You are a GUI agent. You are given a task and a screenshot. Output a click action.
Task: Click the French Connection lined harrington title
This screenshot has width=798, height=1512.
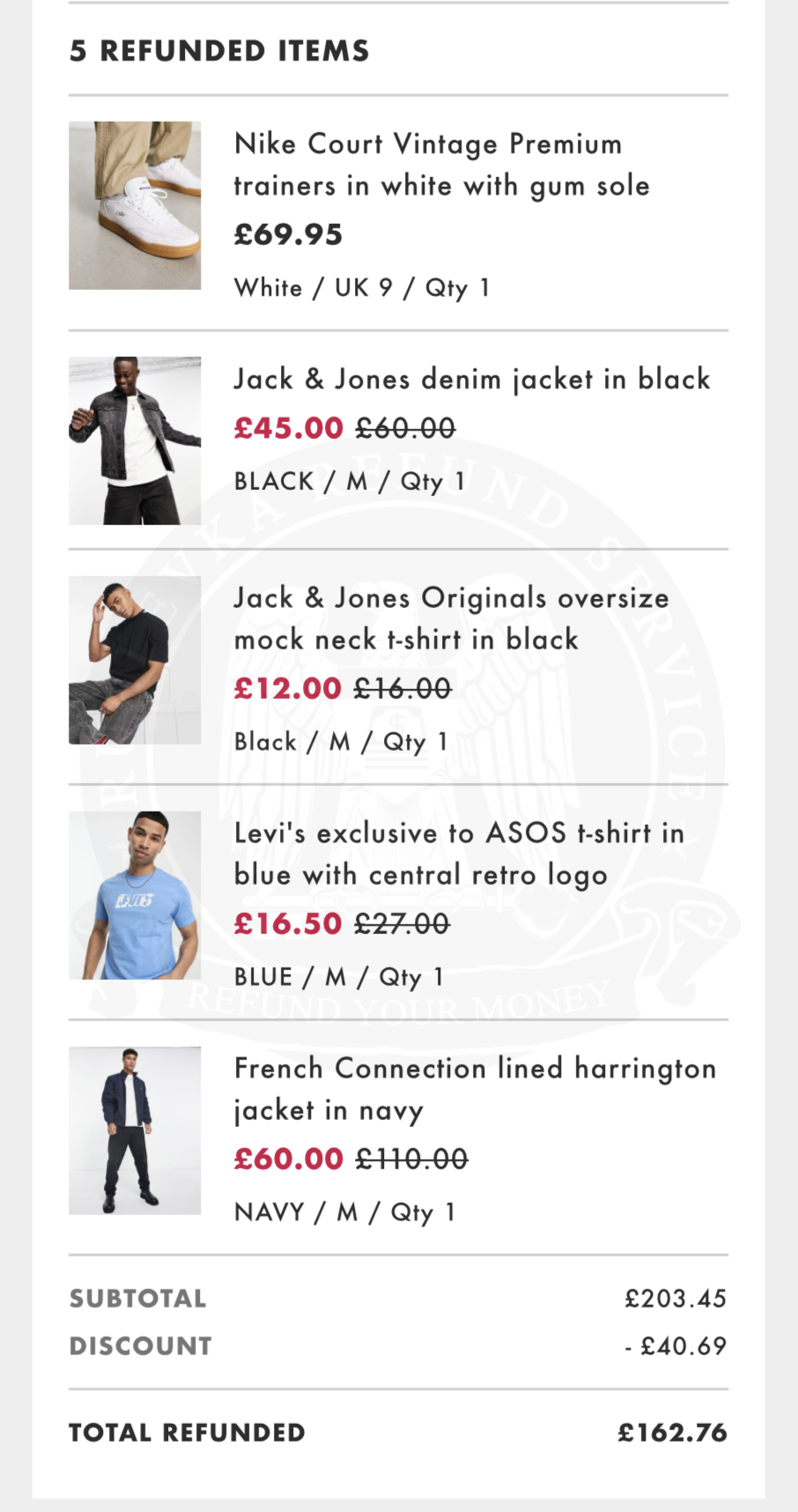pos(475,1089)
